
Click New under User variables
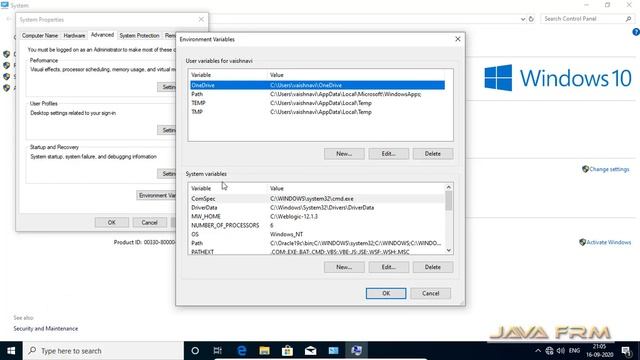pos(344,154)
